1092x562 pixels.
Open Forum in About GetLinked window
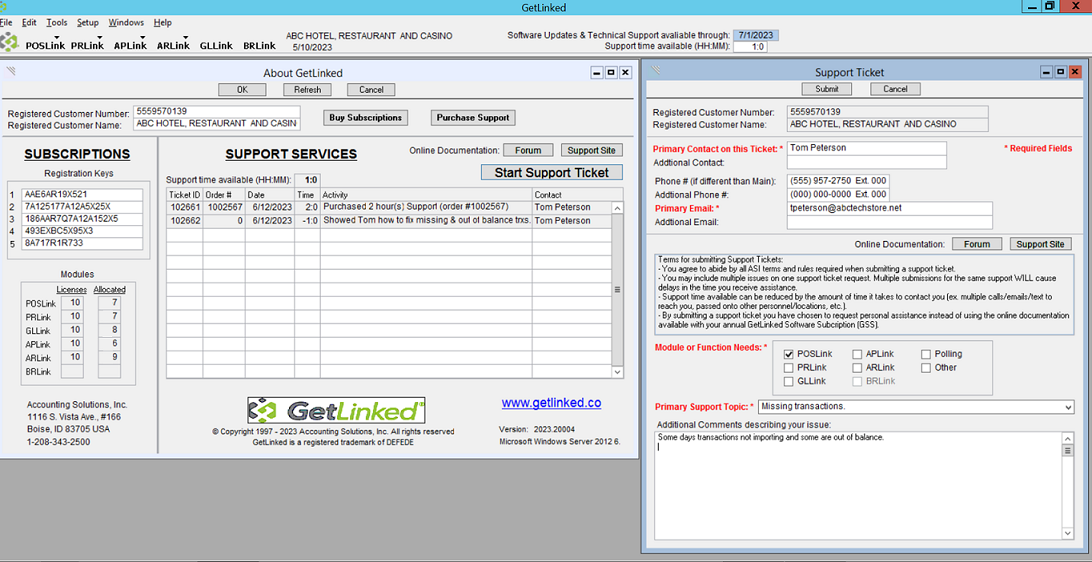point(528,150)
